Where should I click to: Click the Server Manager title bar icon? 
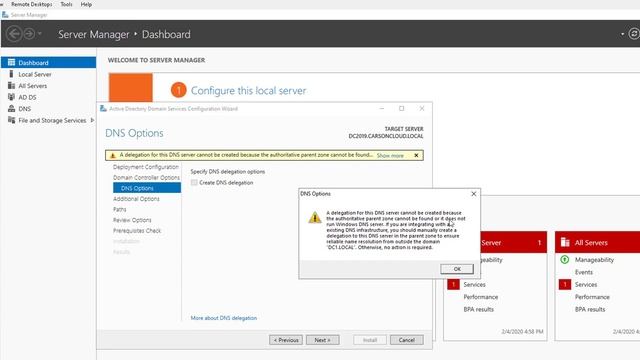(5, 15)
